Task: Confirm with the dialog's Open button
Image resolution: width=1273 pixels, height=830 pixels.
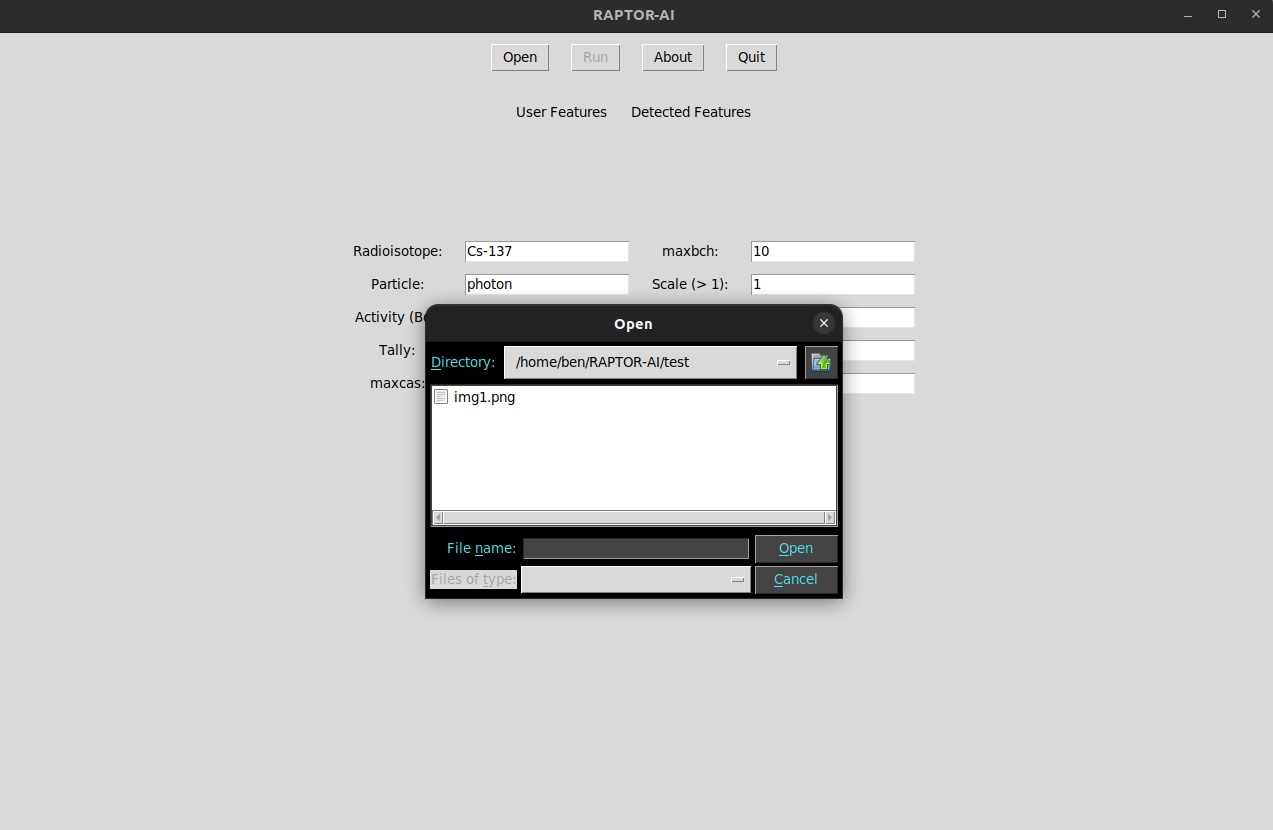Action: pyautogui.click(x=795, y=548)
